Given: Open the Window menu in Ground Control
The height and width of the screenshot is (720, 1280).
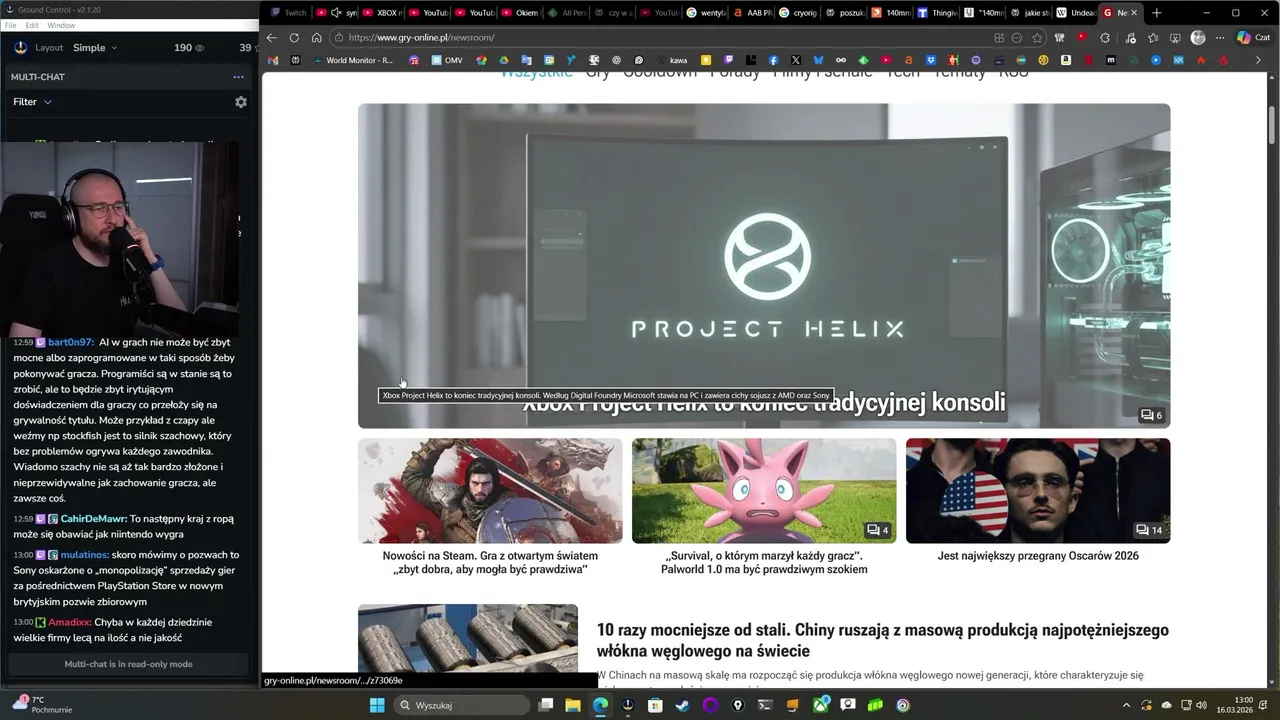Looking at the screenshot, I should [x=61, y=25].
